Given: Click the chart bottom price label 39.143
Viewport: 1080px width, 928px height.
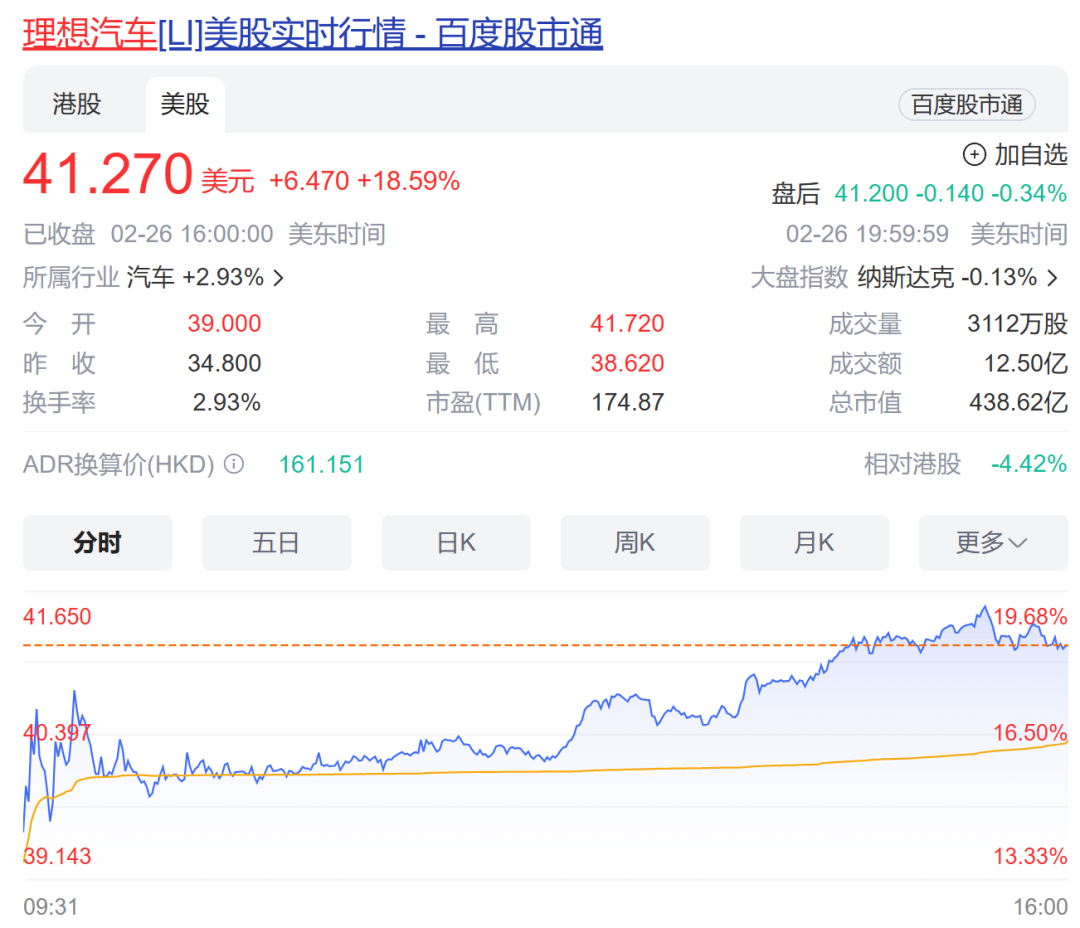Looking at the screenshot, I should coord(57,856).
